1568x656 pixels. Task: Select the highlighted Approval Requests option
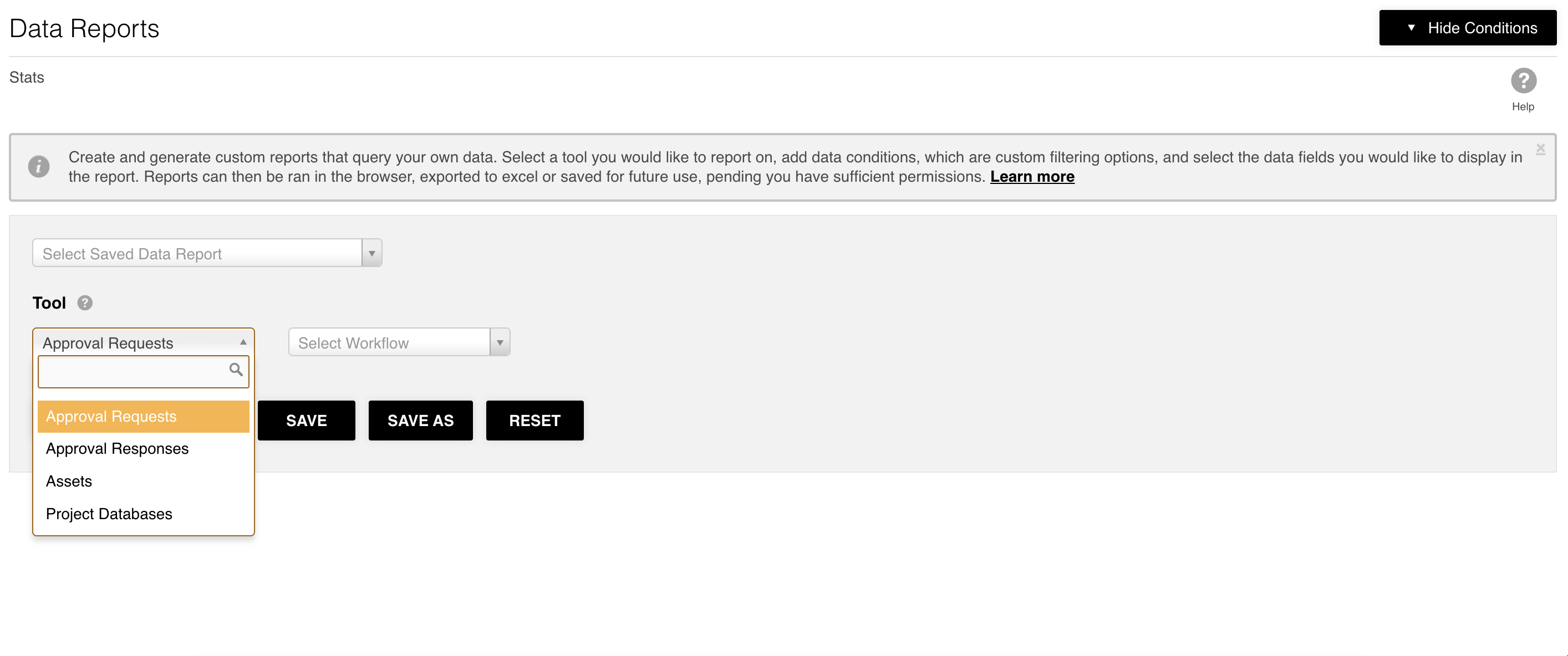pyautogui.click(x=143, y=416)
